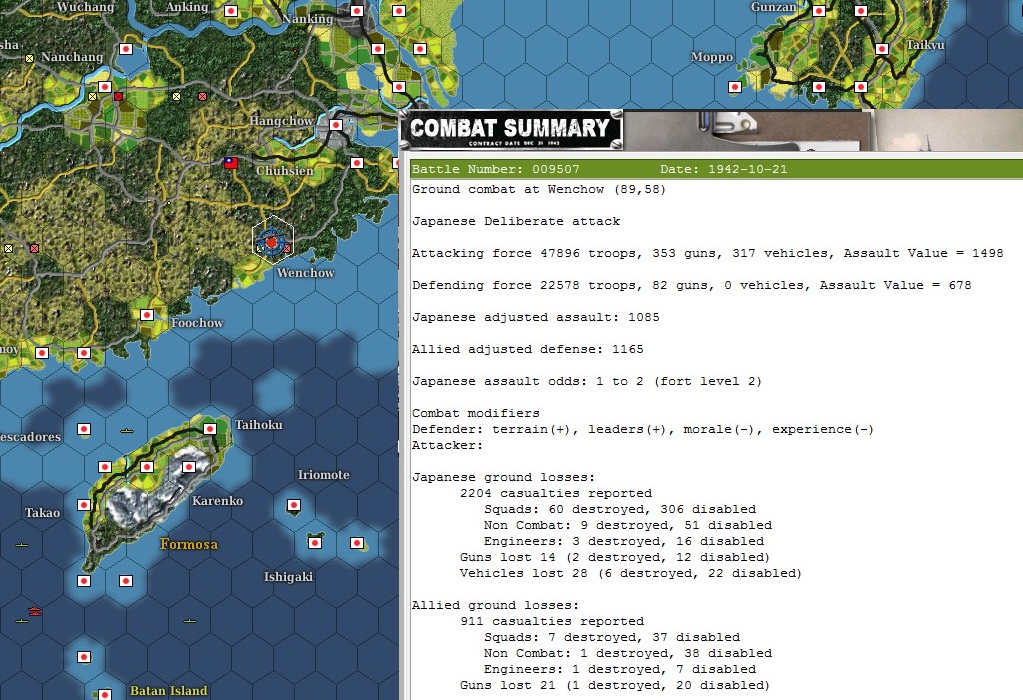Click the 'Guns lost 21' line
The width and height of the screenshot is (1023, 700).
(x=615, y=685)
